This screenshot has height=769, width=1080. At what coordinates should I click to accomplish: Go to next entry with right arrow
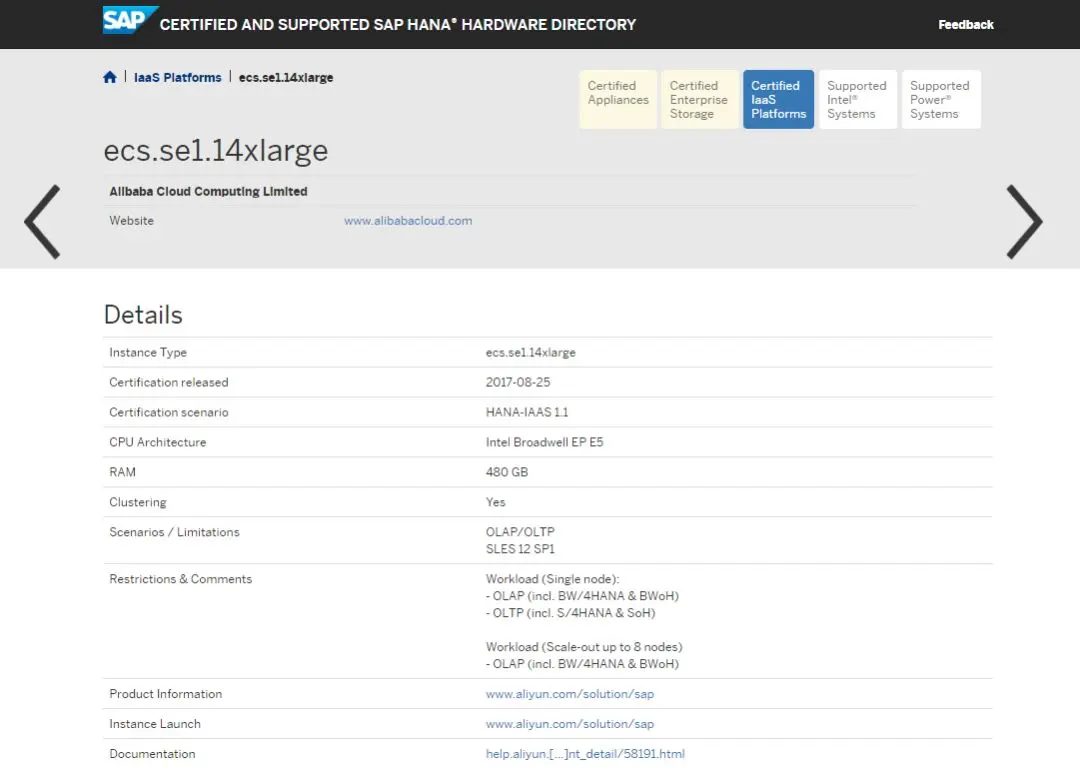click(x=1024, y=221)
